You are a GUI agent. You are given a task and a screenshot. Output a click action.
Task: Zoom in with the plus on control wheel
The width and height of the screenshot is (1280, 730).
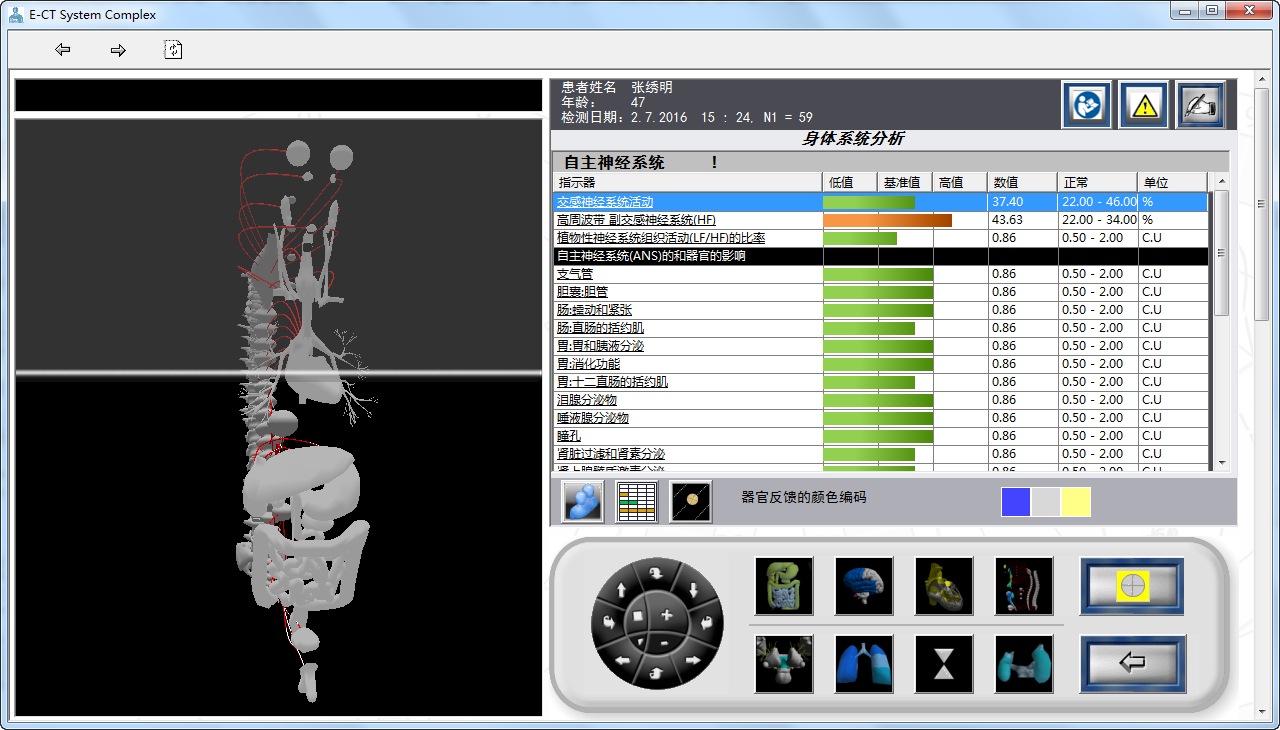pyautogui.click(x=667, y=614)
